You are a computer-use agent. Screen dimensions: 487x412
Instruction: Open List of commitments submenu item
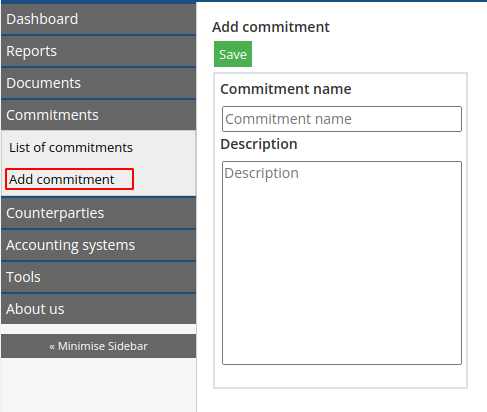coord(71,147)
